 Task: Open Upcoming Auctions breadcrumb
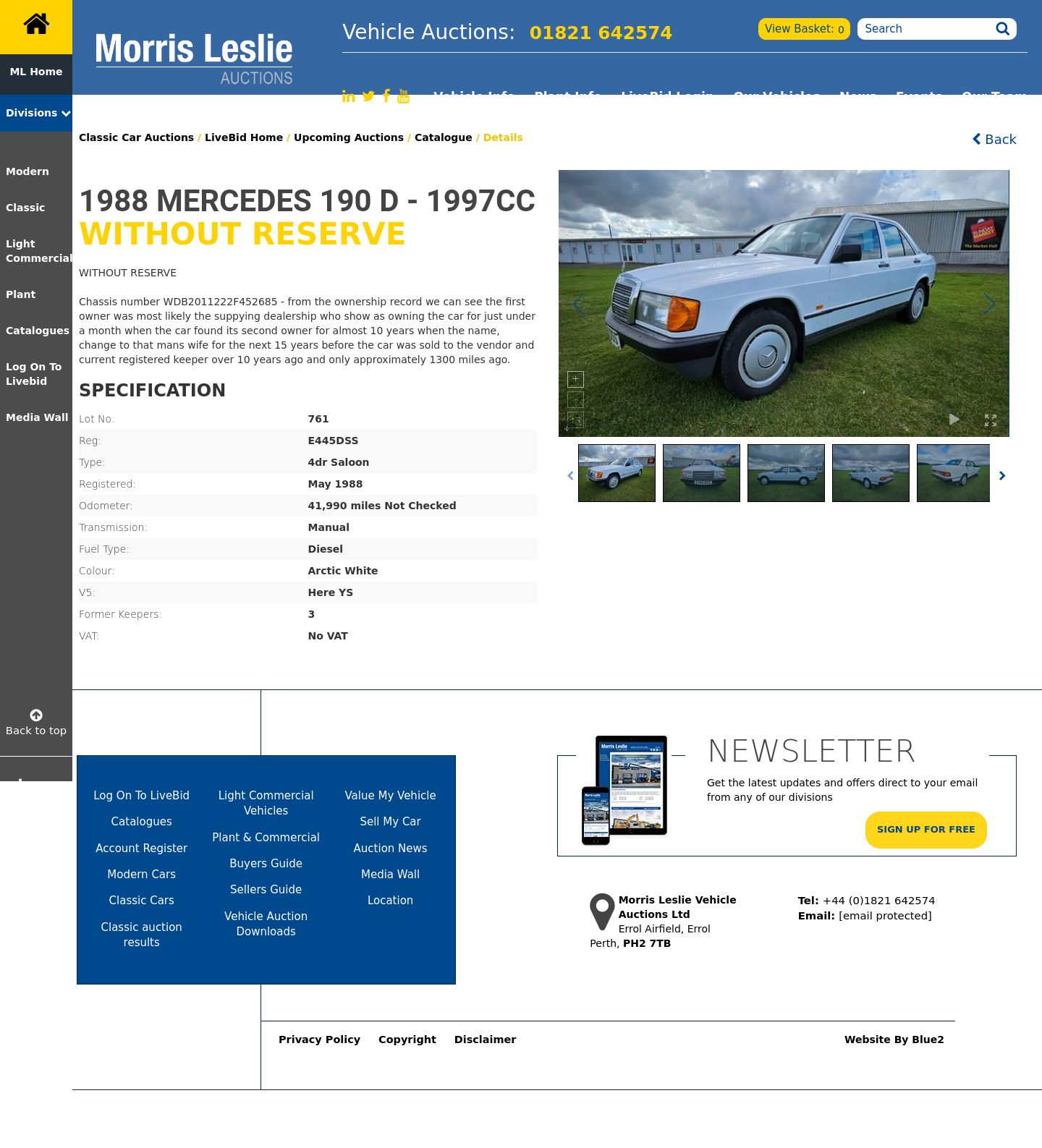349,137
